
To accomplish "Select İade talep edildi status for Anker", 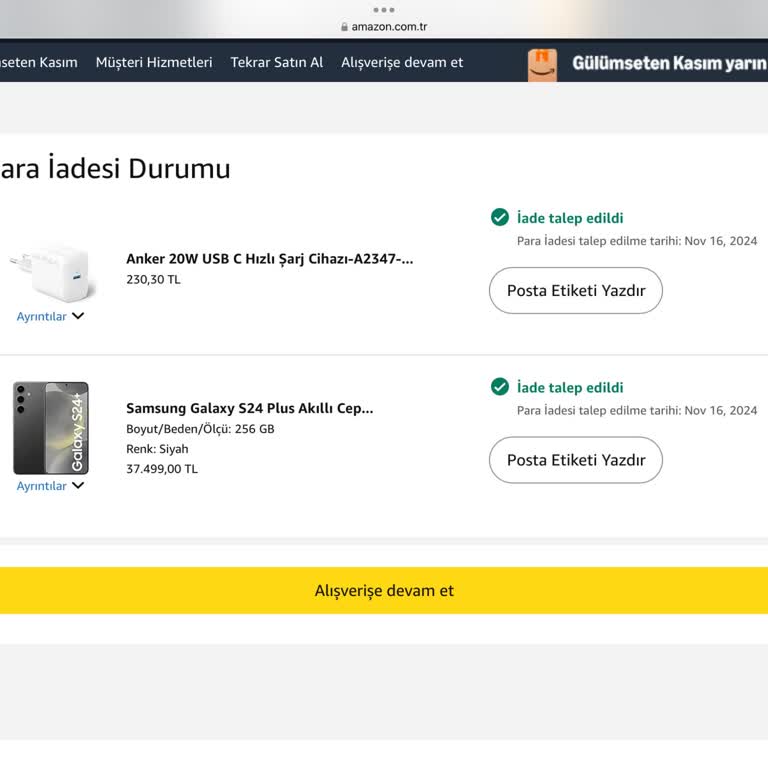I will (x=570, y=218).
